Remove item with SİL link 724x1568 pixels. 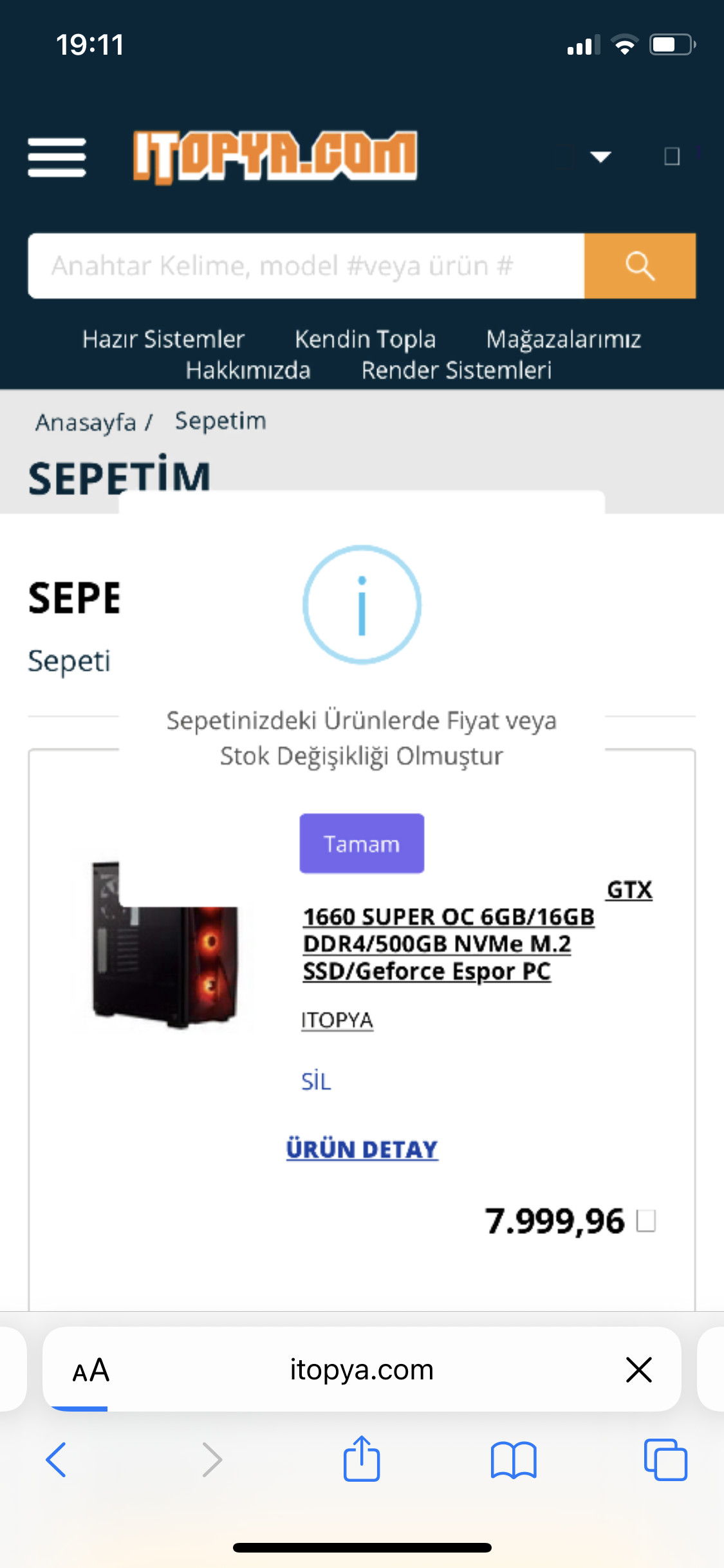(x=316, y=1081)
